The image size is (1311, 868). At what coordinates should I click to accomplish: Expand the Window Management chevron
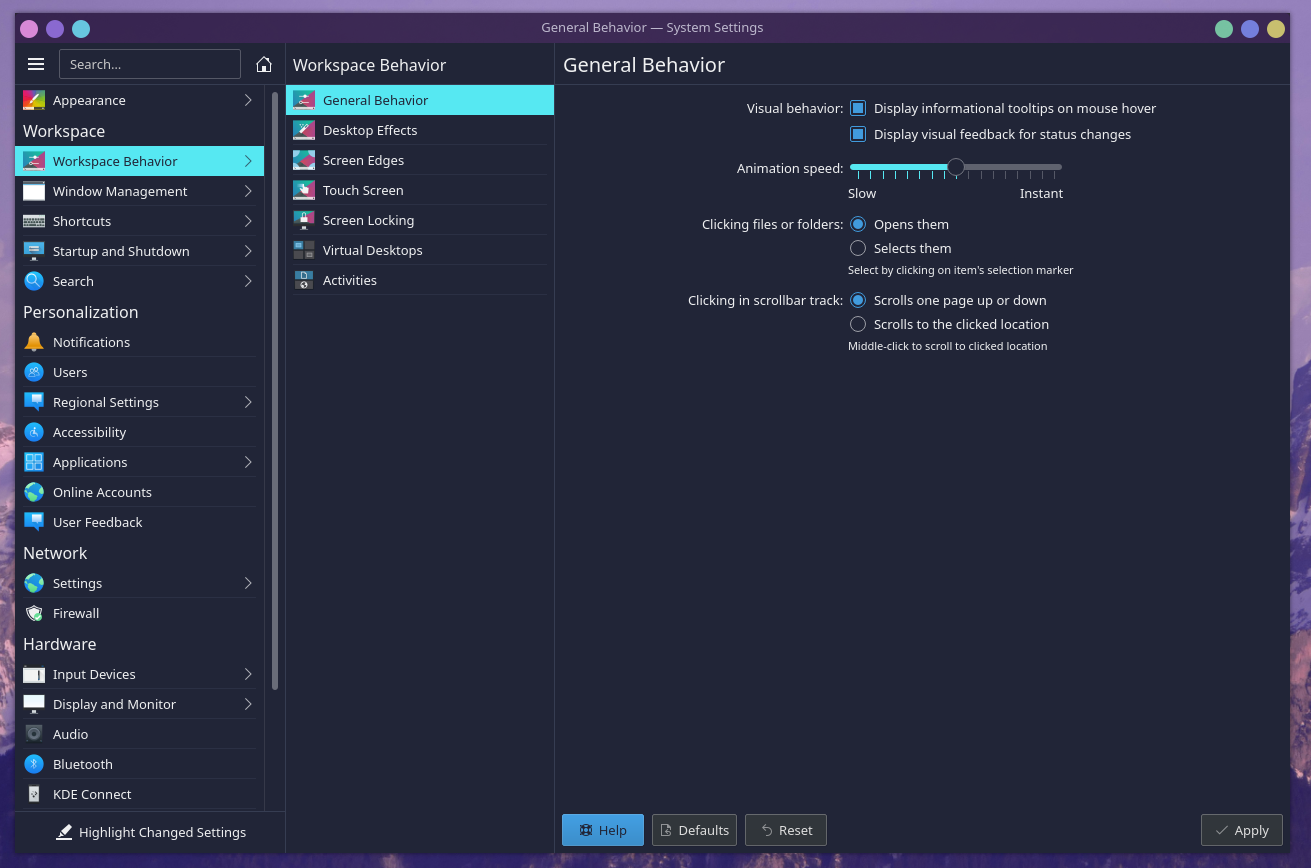[248, 191]
